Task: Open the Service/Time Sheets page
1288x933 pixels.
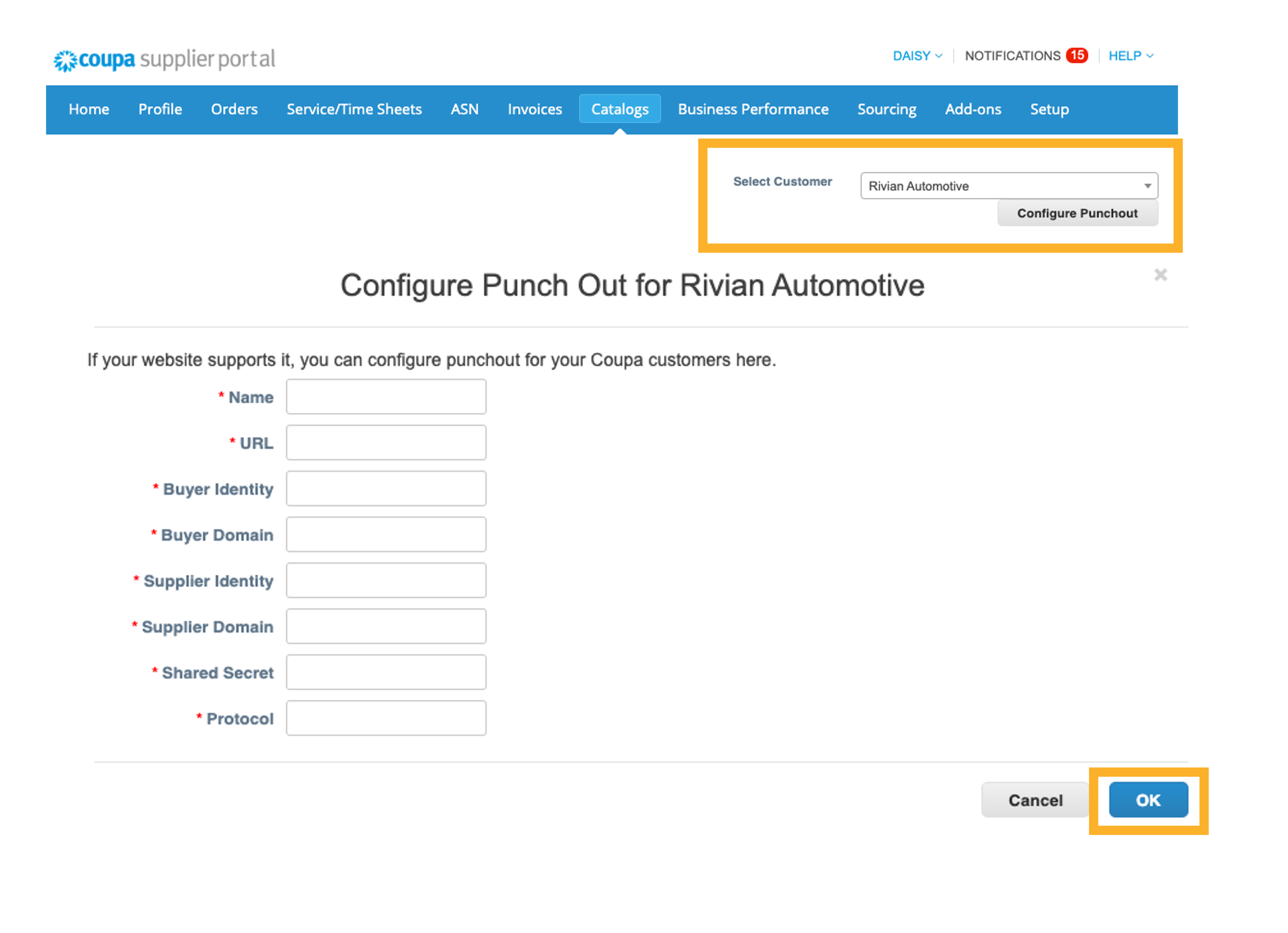Action: point(354,109)
